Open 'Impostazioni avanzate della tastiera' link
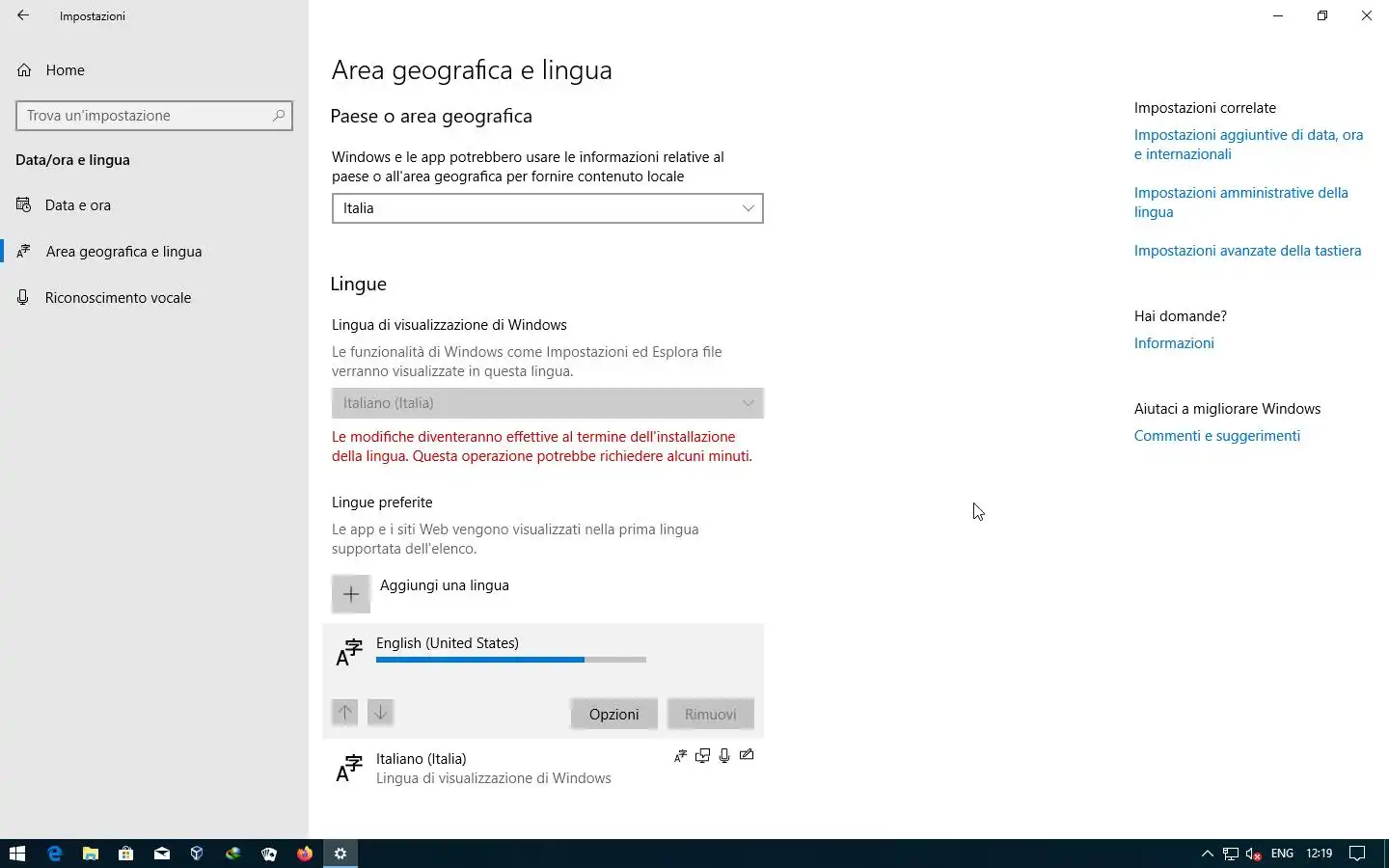The image size is (1389, 868). pos(1247,251)
